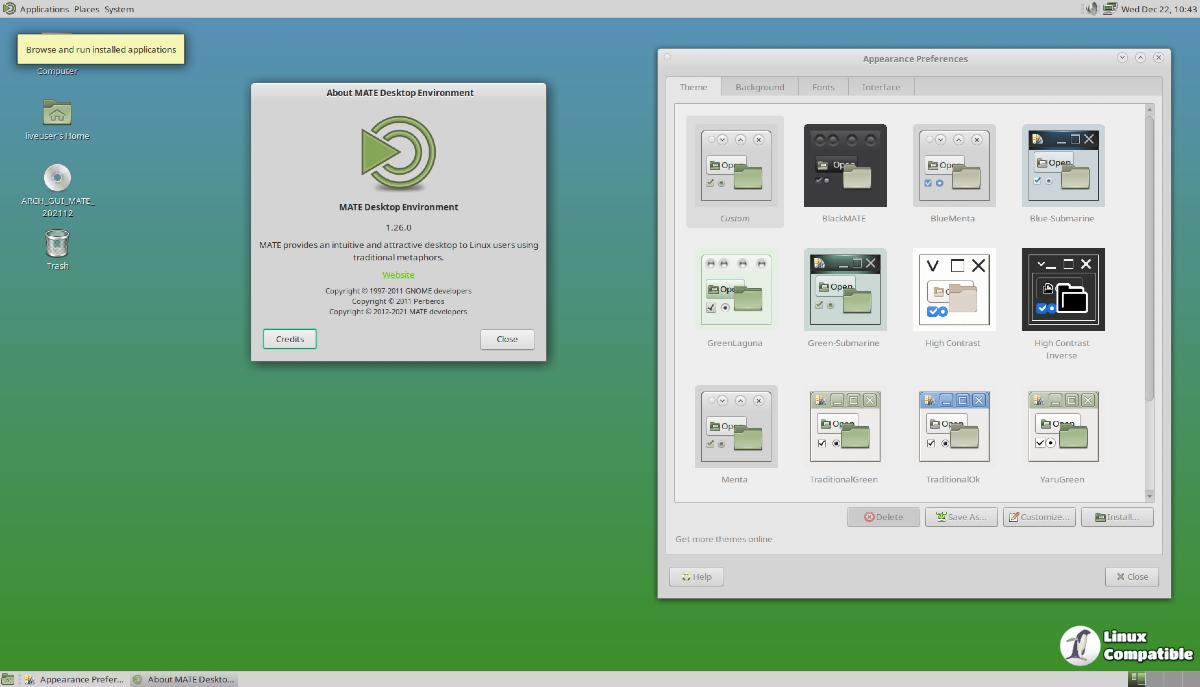Open the Places menu
1200x687 pixels.
[x=86, y=9]
